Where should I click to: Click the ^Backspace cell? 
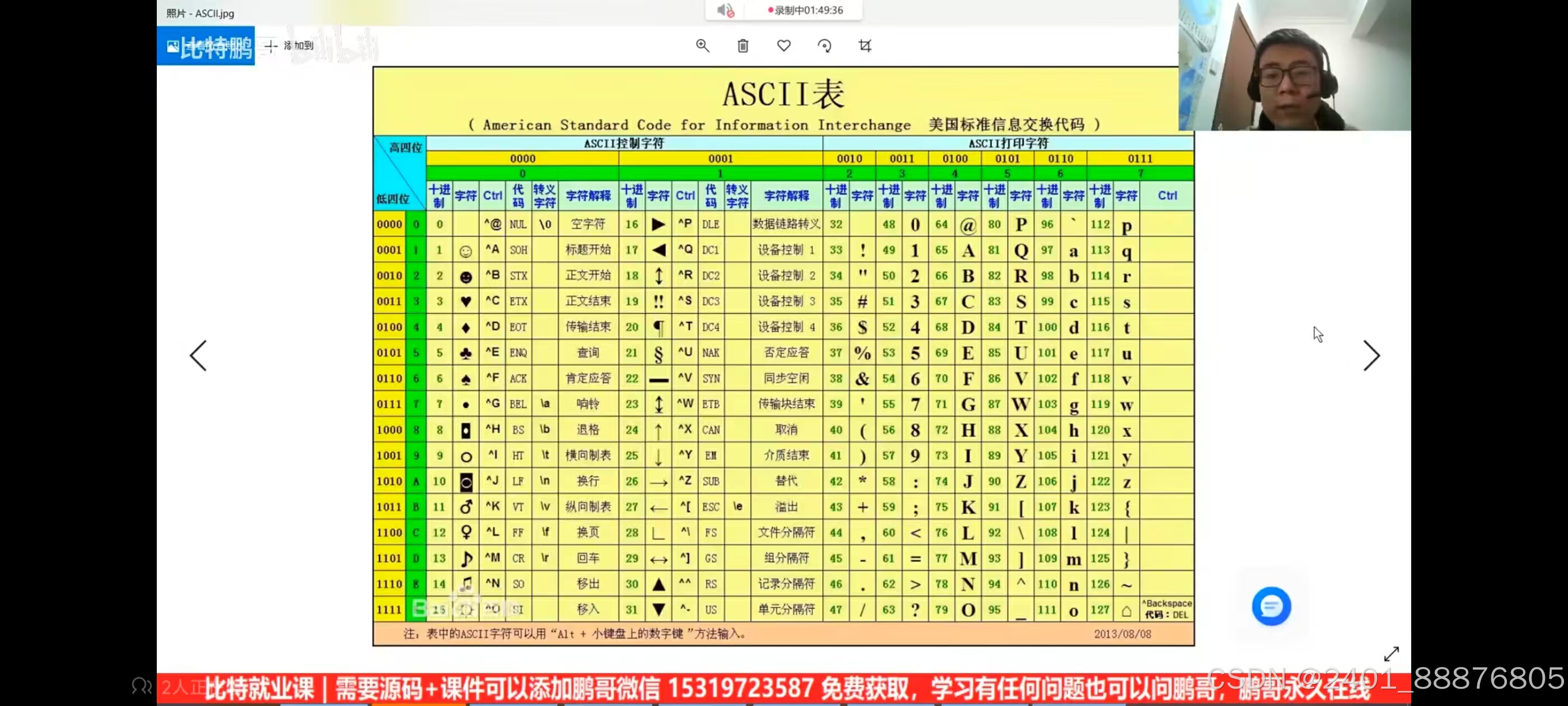(1166, 609)
